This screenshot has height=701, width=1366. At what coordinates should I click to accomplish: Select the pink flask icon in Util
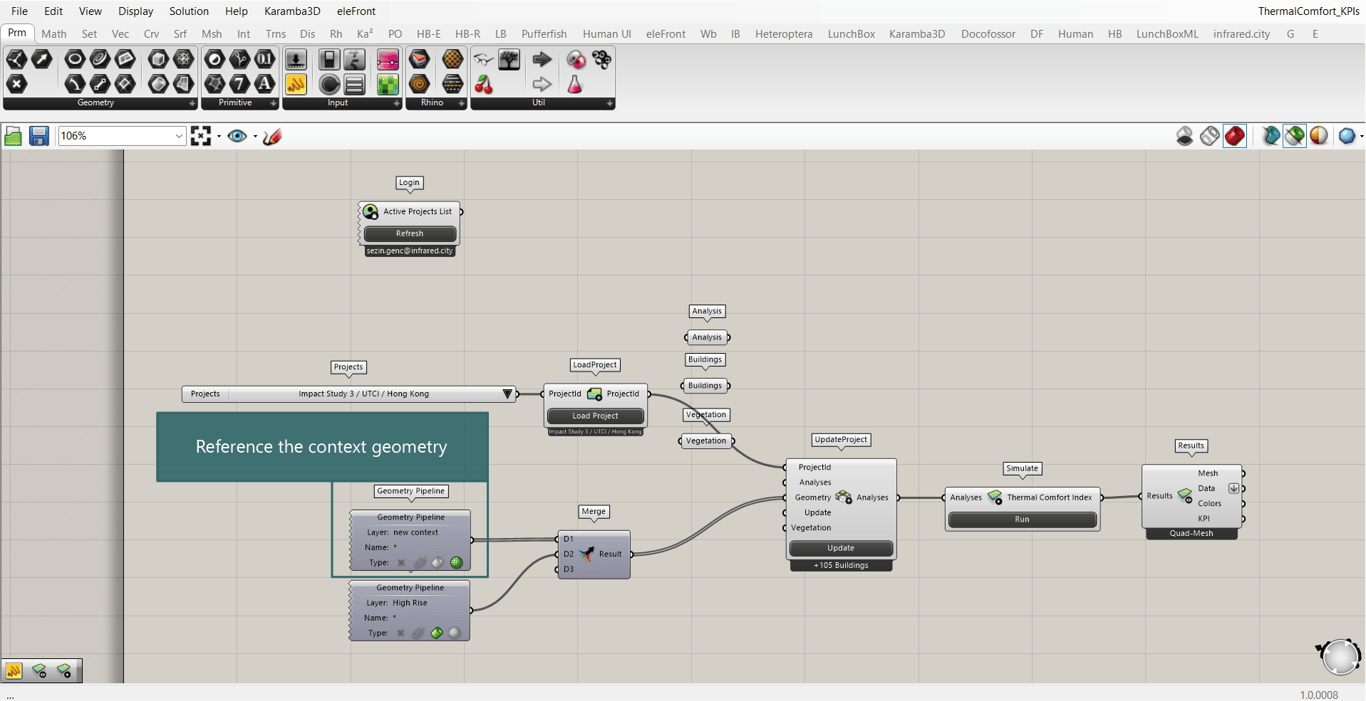pos(575,85)
